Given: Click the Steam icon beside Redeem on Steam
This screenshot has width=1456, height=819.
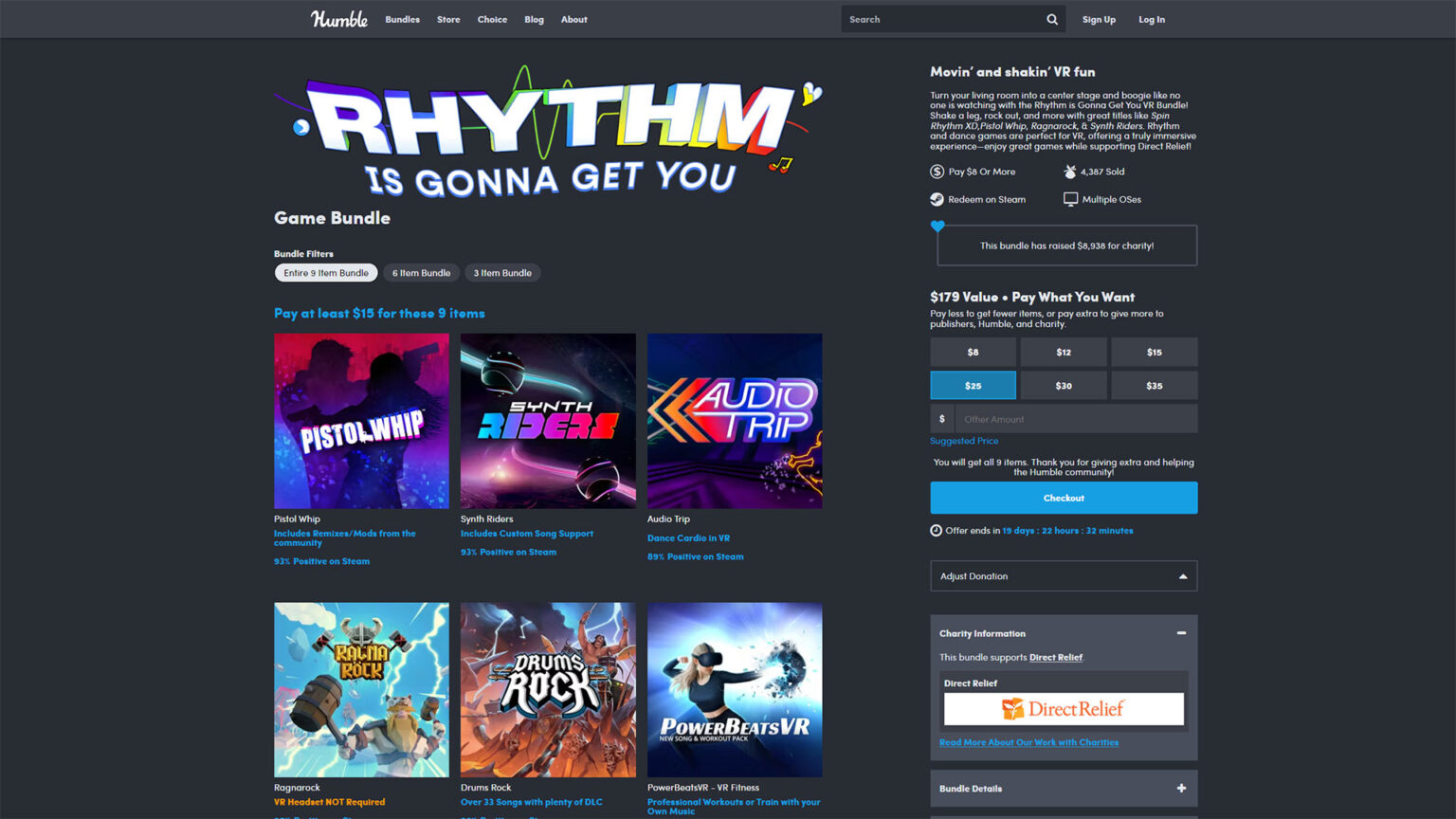Looking at the screenshot, I should click(x=937, y=199).
